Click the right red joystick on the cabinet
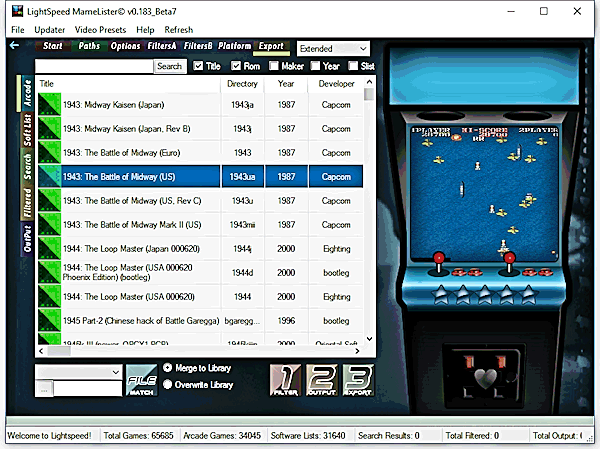The image size is (600, 449). pos(509,263)
